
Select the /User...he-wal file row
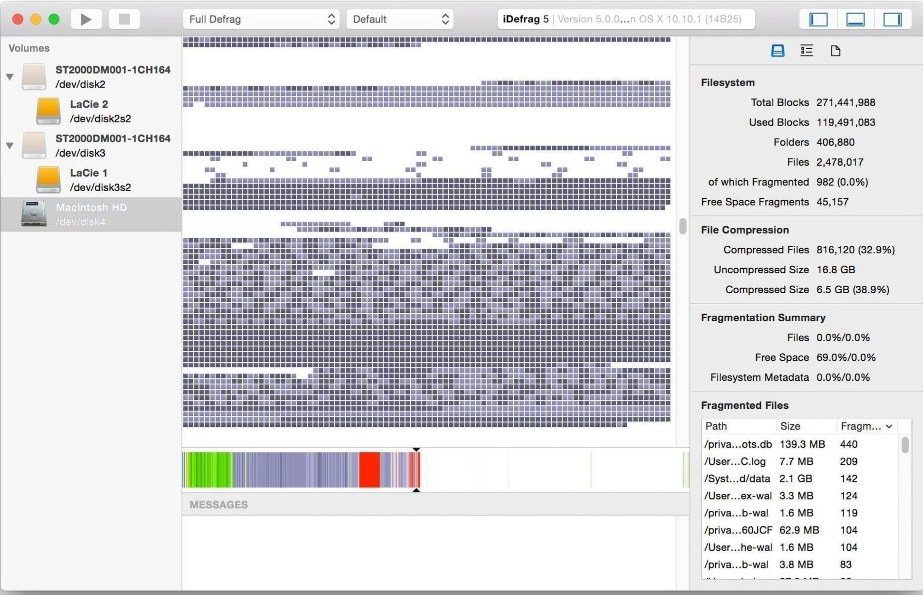click(x=801, y=547)
